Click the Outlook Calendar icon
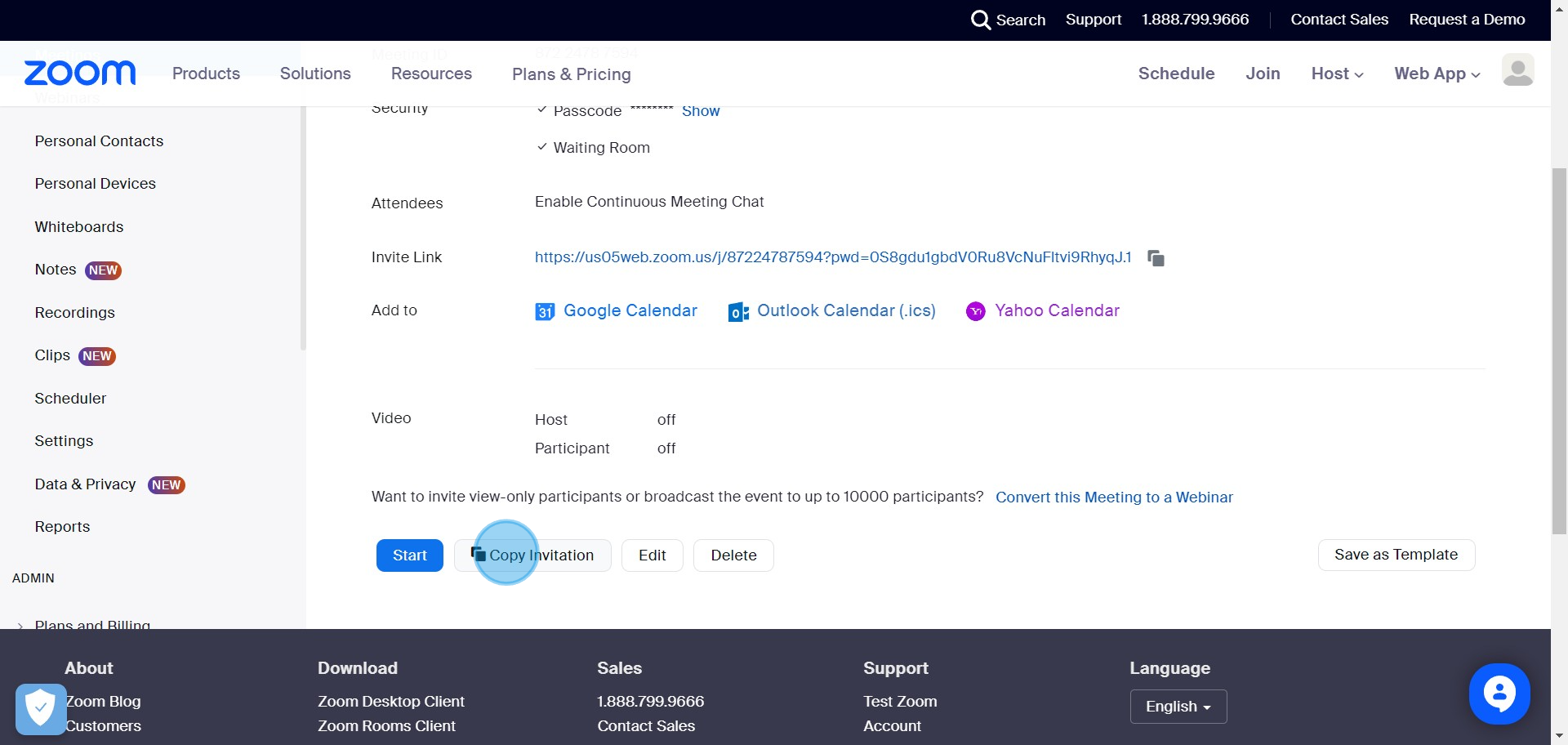Image resolution: width=1568 pixels, height=745 pixels. [x=738, y=312]
